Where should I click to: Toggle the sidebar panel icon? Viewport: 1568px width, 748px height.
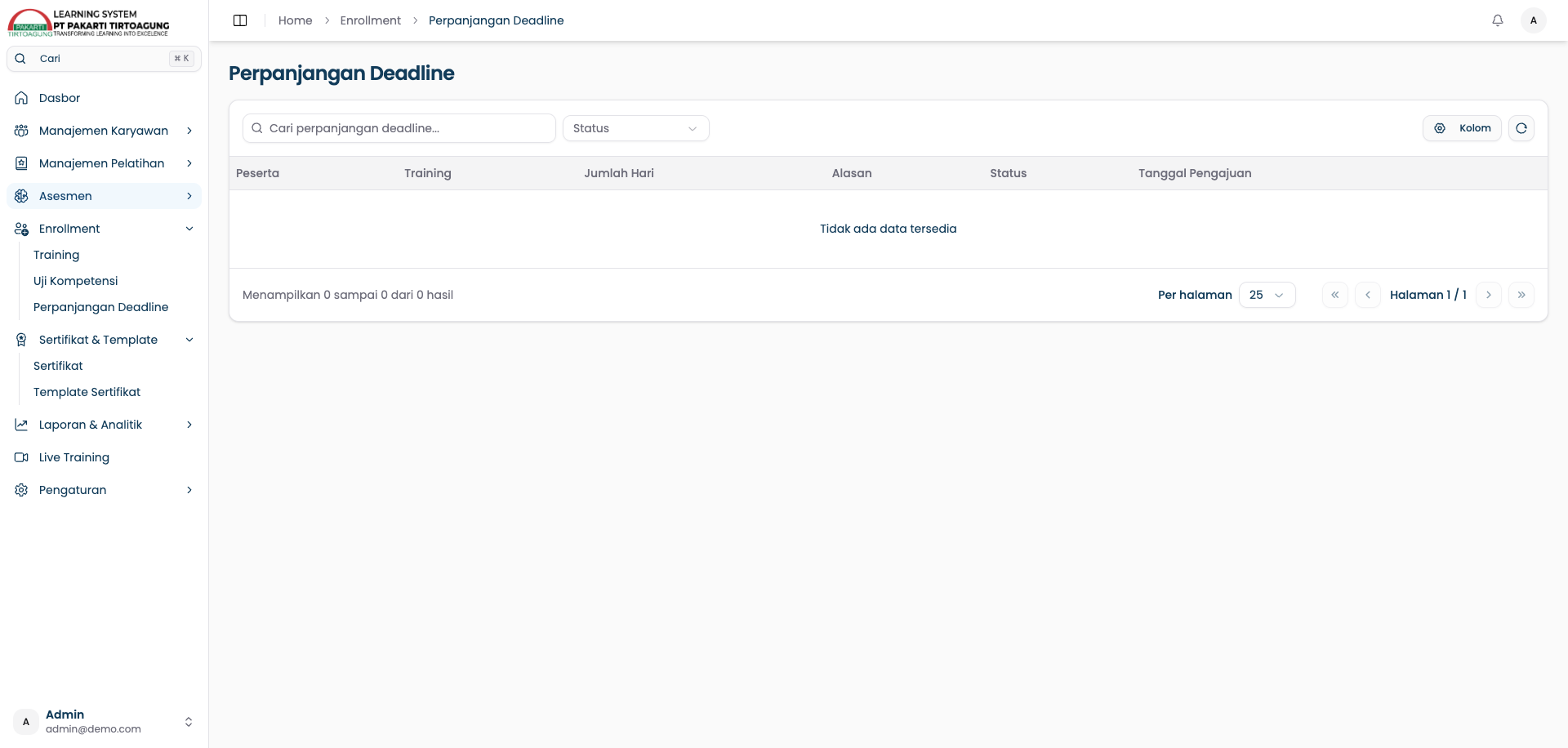(x=240, y=20)
